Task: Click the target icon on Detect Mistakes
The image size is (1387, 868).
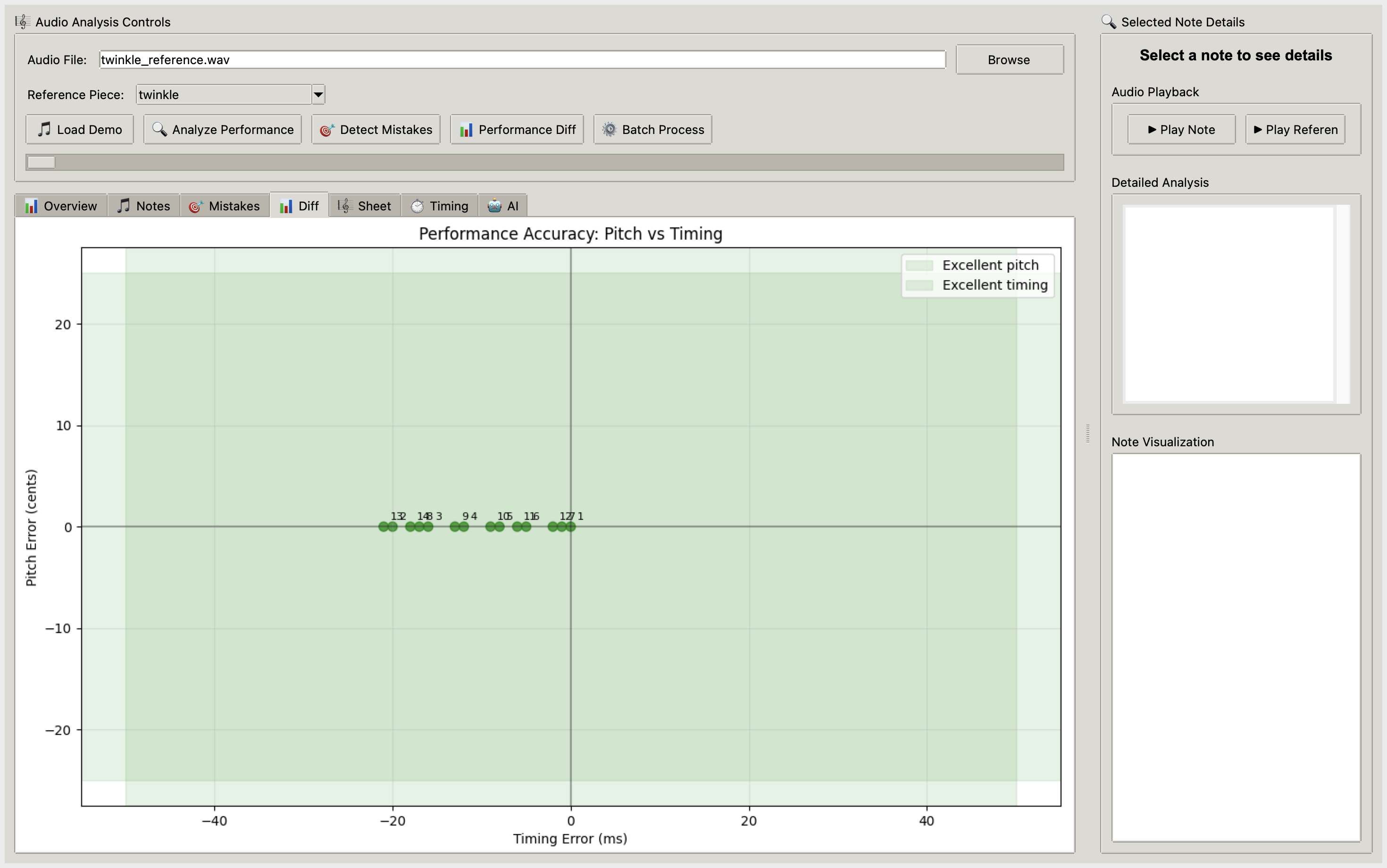Action: point(326,130)
